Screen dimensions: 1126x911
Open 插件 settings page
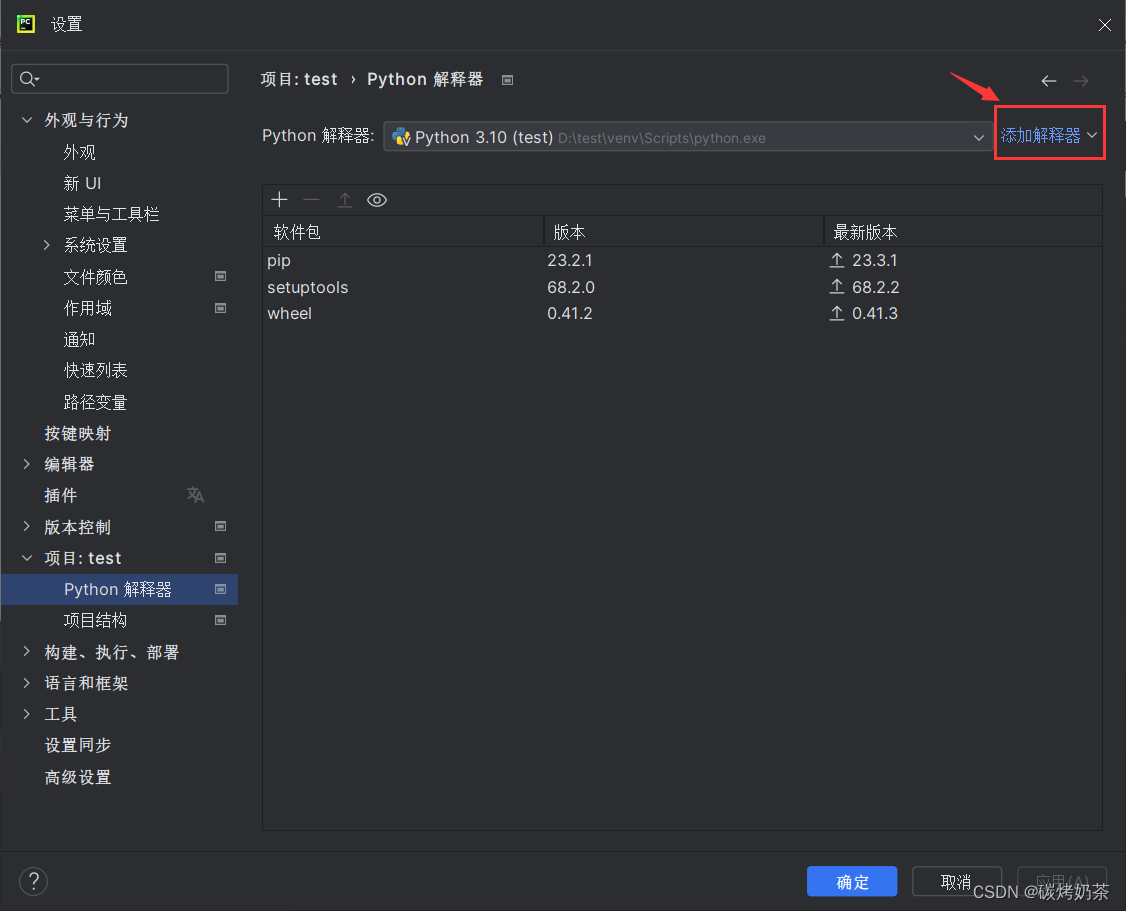click(x=60, y=495)
